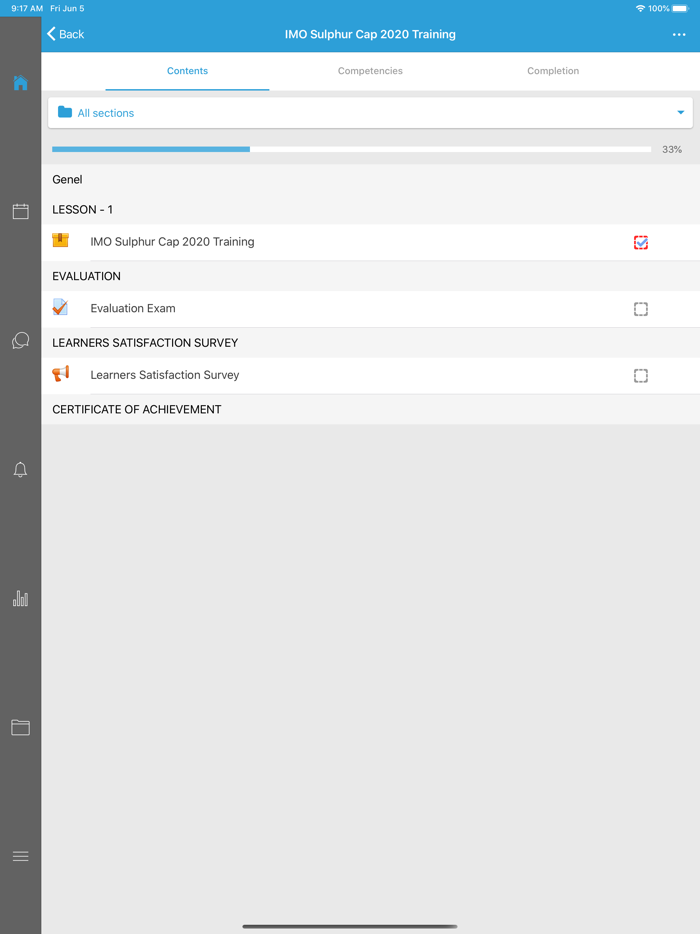Toggle completion checkbox for IMO Sulphur Cap Training
The image size is (700, 934).
coord(640,242)
